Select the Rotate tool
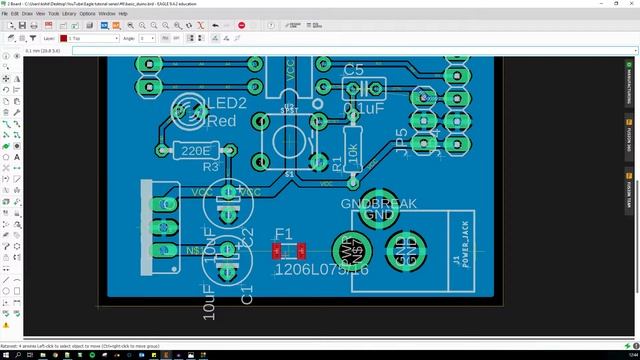 [6, 90]
